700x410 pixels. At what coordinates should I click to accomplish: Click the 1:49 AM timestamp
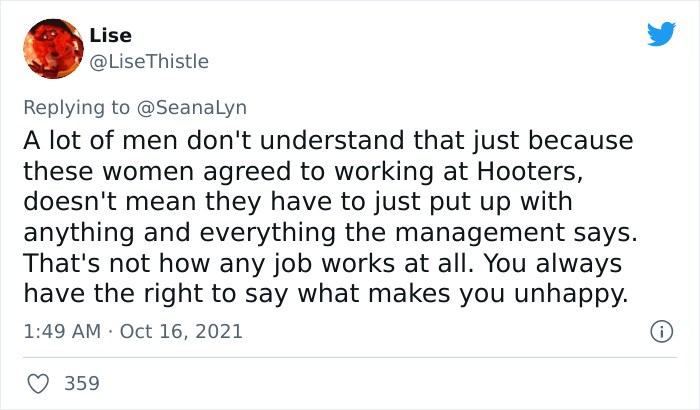(62, 331)
